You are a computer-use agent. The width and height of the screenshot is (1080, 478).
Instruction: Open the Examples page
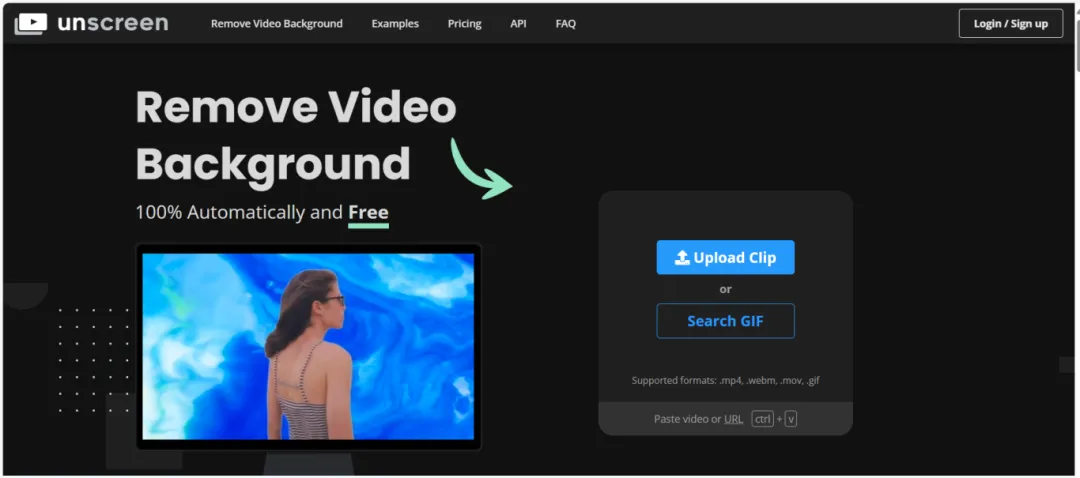tap(395, 23)
